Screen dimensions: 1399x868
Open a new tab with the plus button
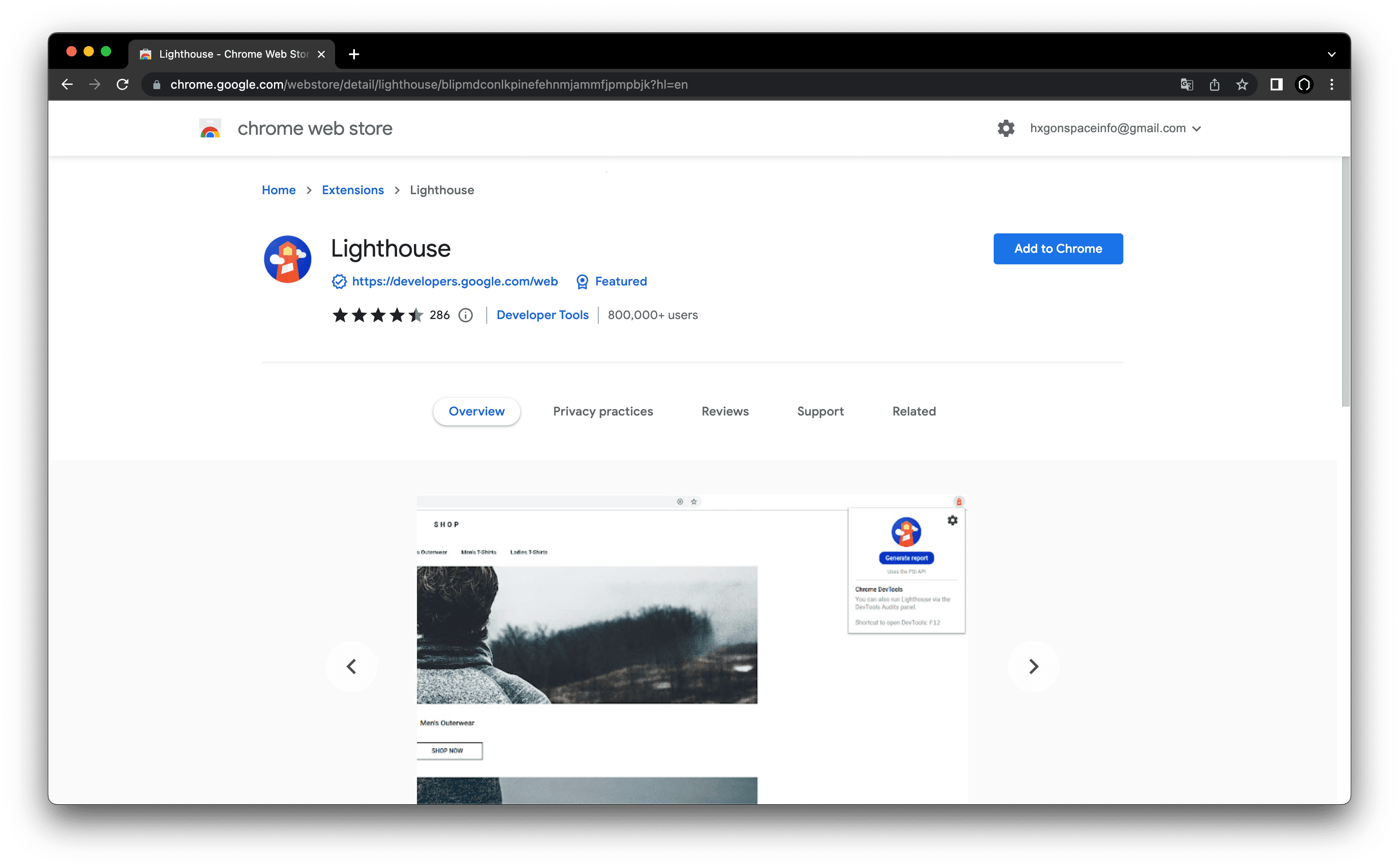click(354, 54)
